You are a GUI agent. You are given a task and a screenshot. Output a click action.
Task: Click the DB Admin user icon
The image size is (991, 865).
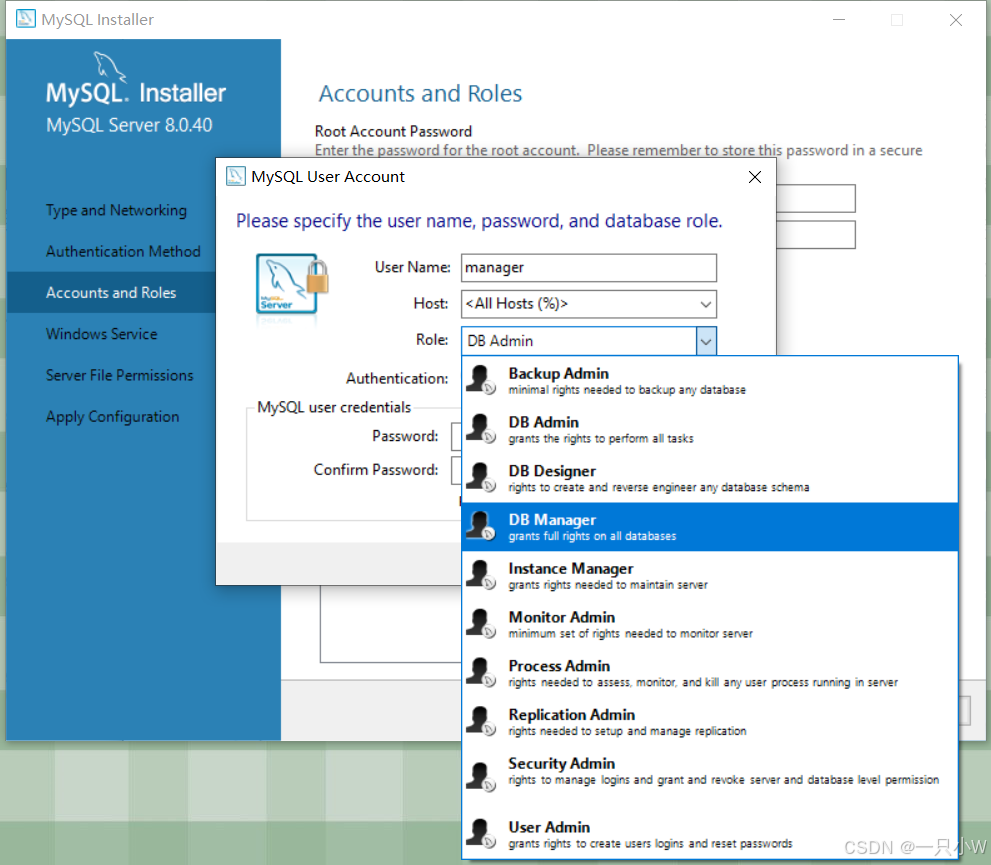[481, 429]
